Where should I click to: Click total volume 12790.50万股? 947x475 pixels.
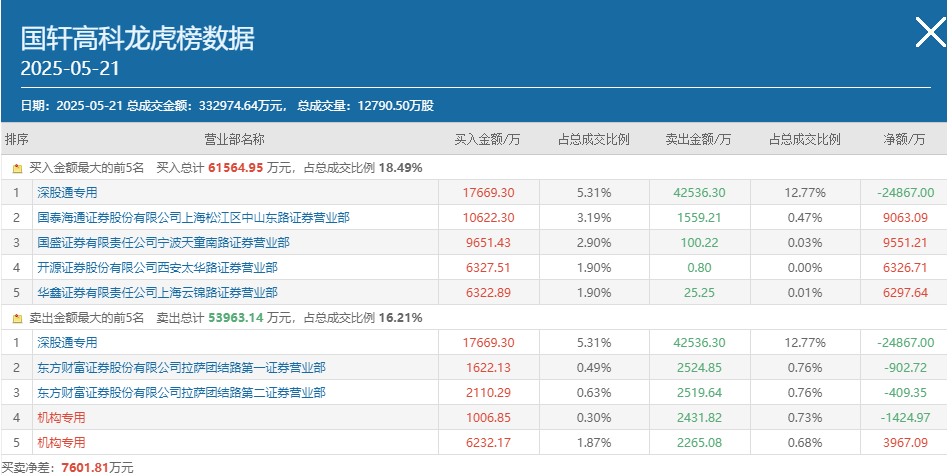(x=396, y=106)
